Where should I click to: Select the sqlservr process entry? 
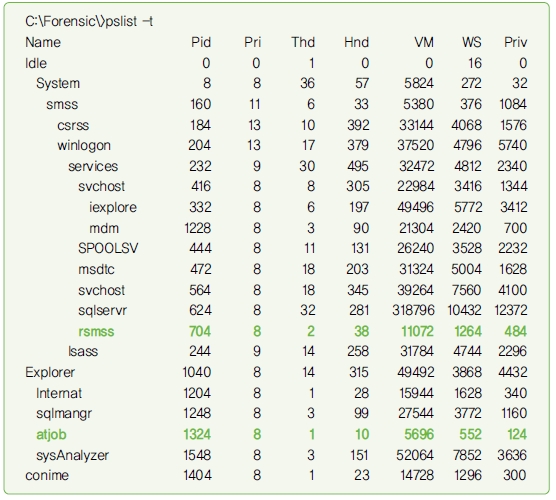102,311
